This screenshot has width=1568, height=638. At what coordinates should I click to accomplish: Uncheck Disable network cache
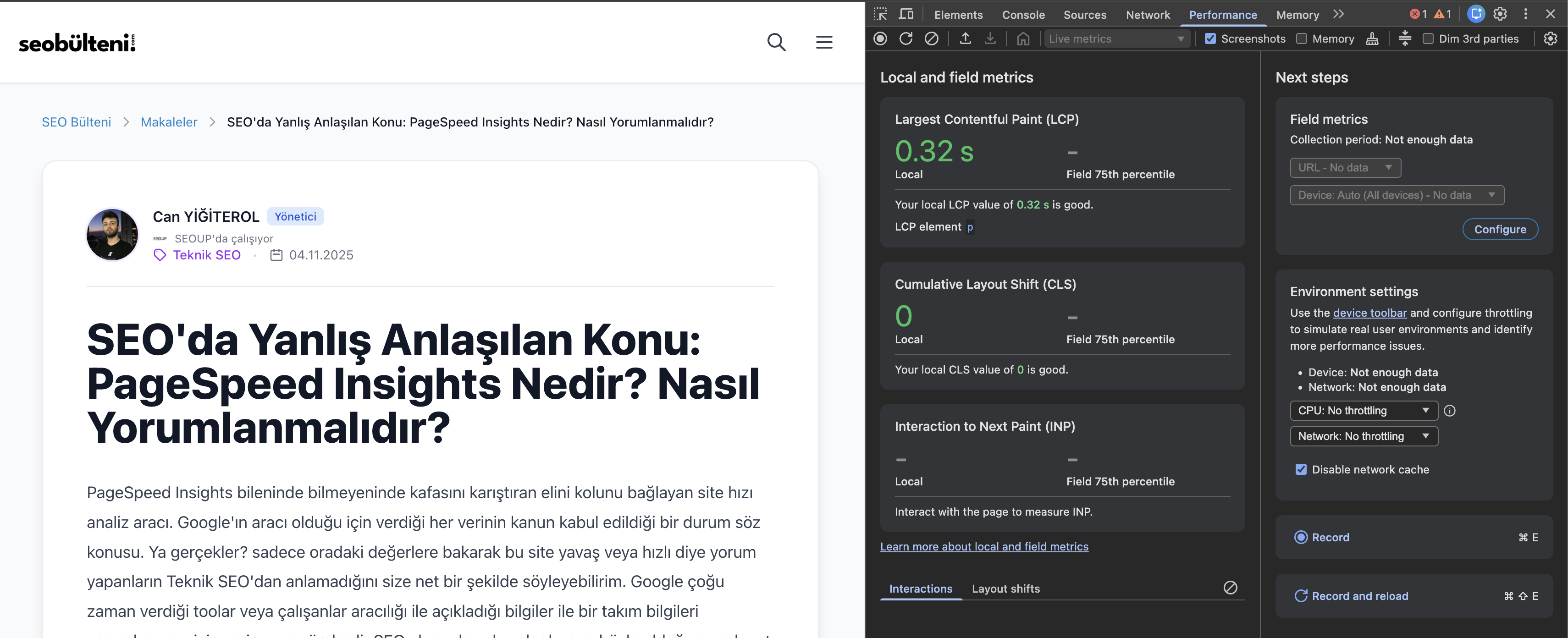1301,469
